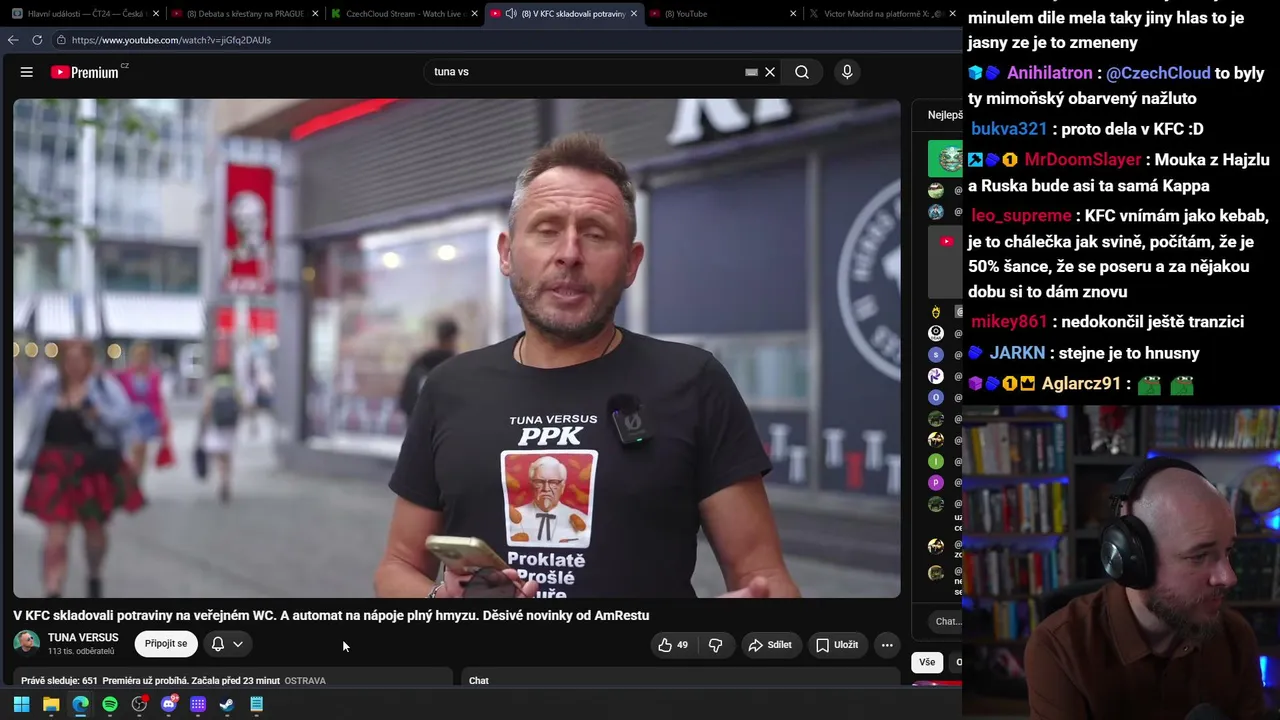Select the "Vše" filter chip
Viewport: 1280px width, 720px height.
pos(927,662)
